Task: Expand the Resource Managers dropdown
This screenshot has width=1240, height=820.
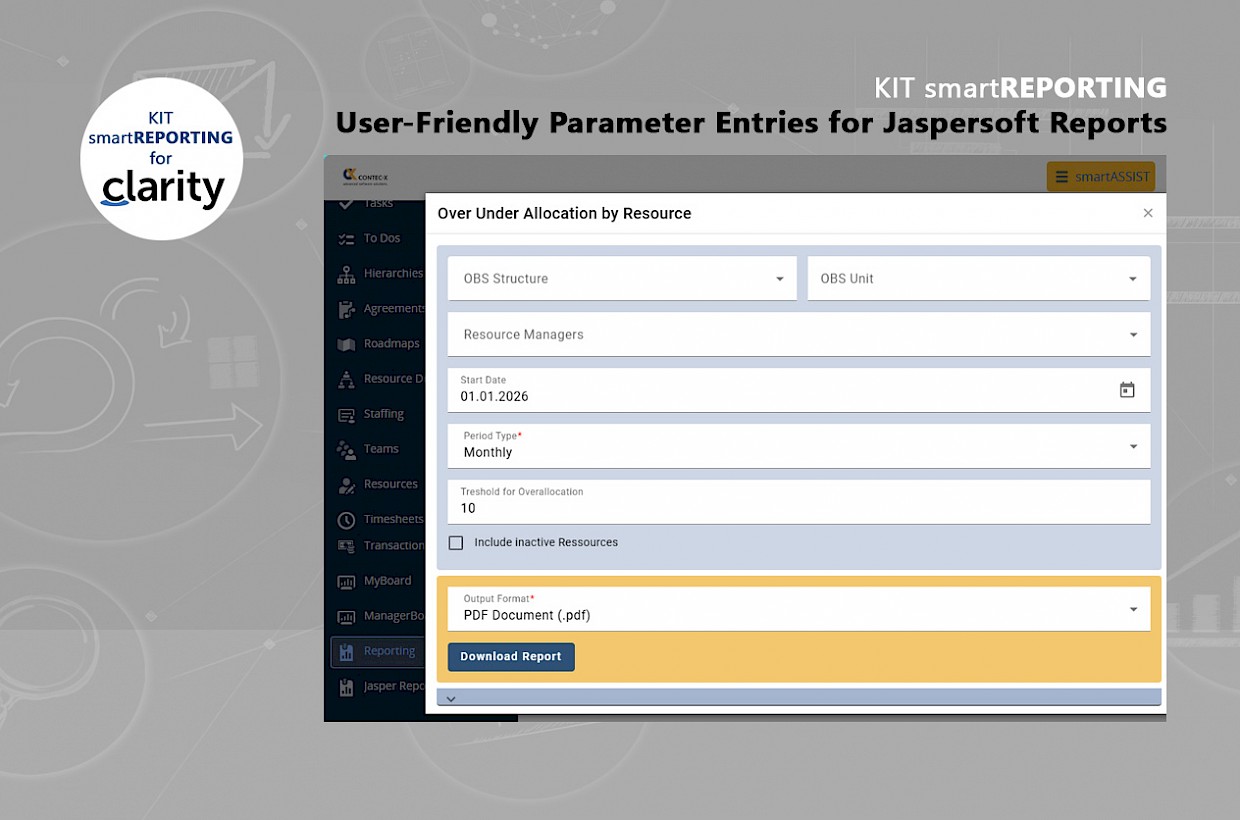Action: tap(799, 334)
